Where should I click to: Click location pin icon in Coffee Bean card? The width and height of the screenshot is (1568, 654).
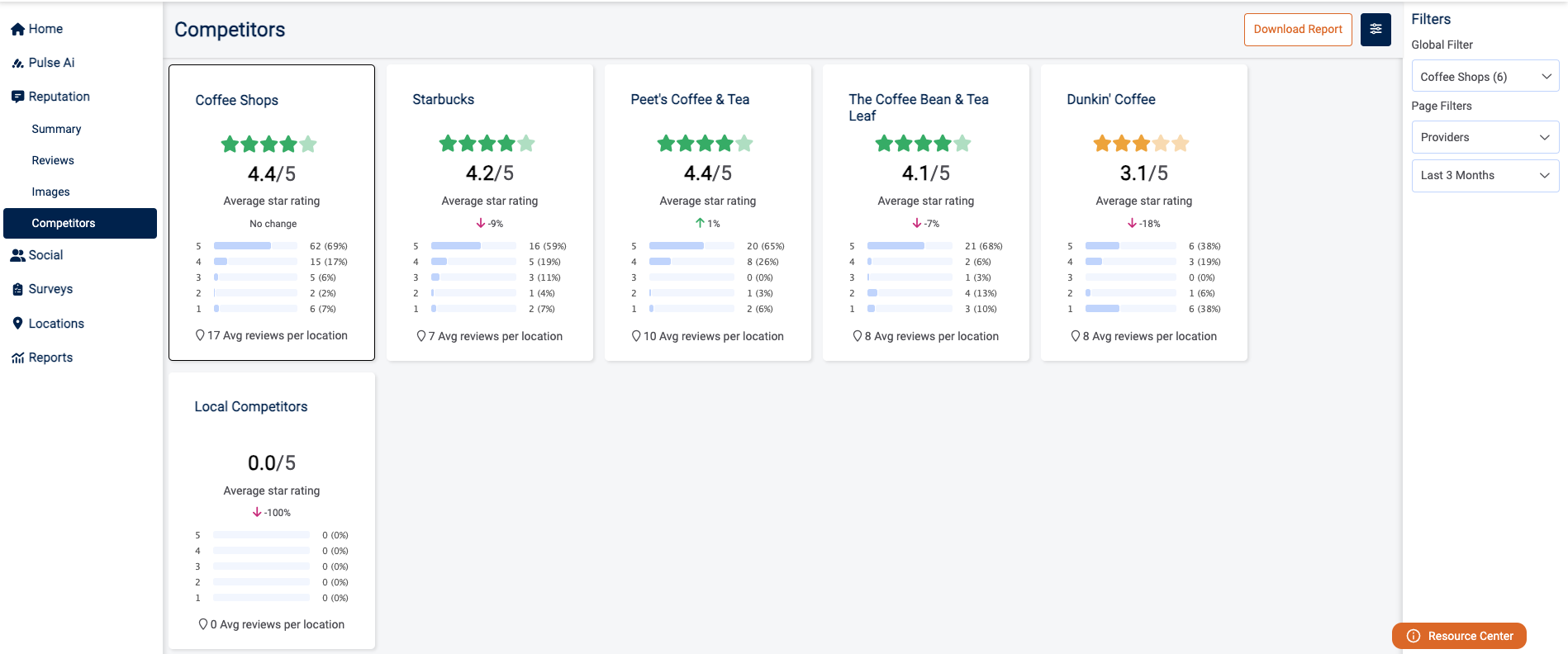point(858,336)
